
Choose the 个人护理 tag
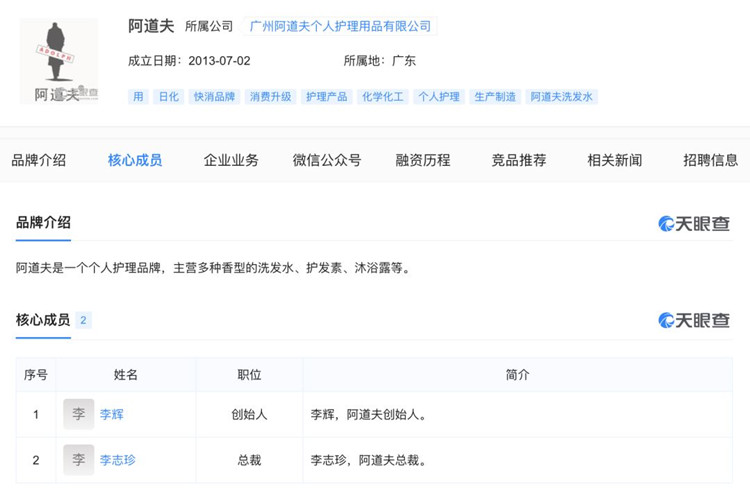tap(439, 97)
